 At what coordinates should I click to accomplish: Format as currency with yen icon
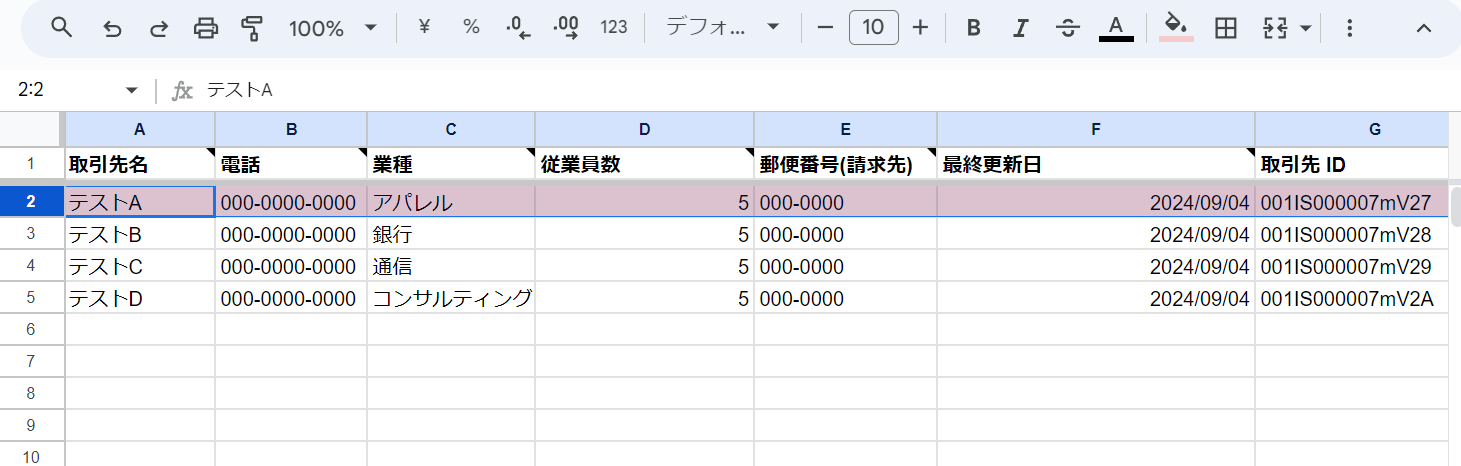tap(423, 27)
